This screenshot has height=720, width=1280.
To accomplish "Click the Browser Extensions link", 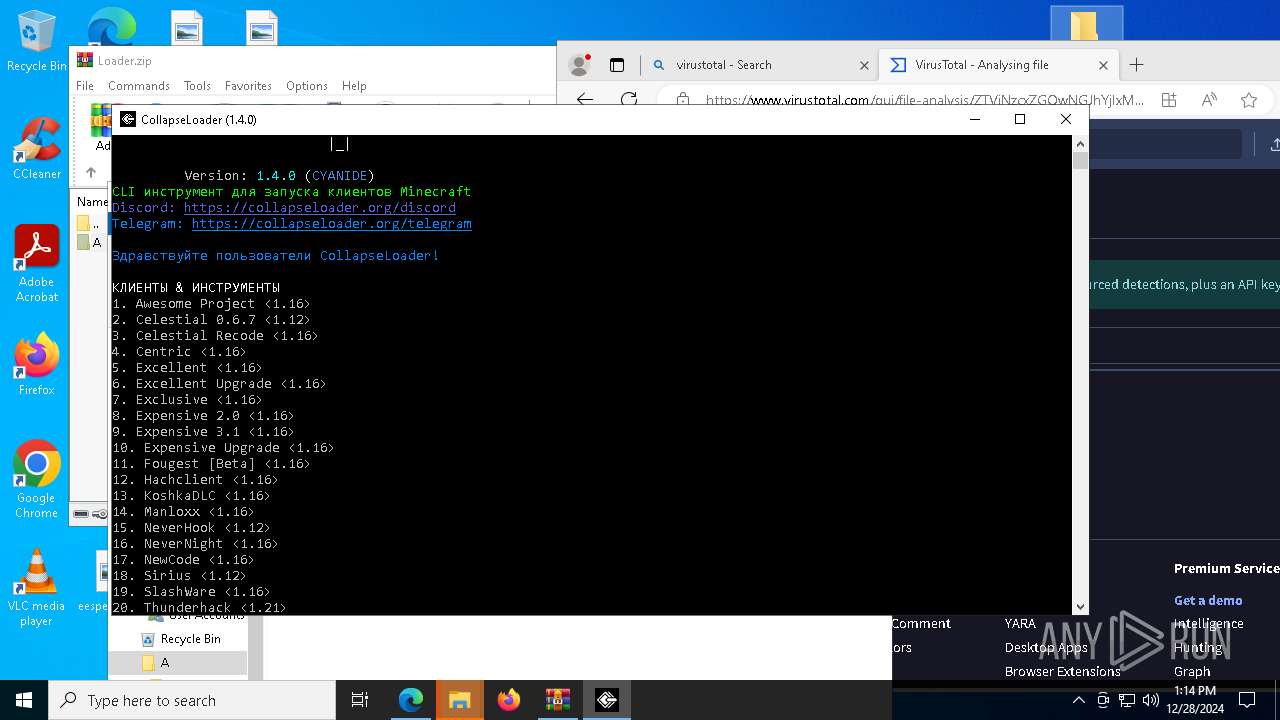I will [1062, 671].
